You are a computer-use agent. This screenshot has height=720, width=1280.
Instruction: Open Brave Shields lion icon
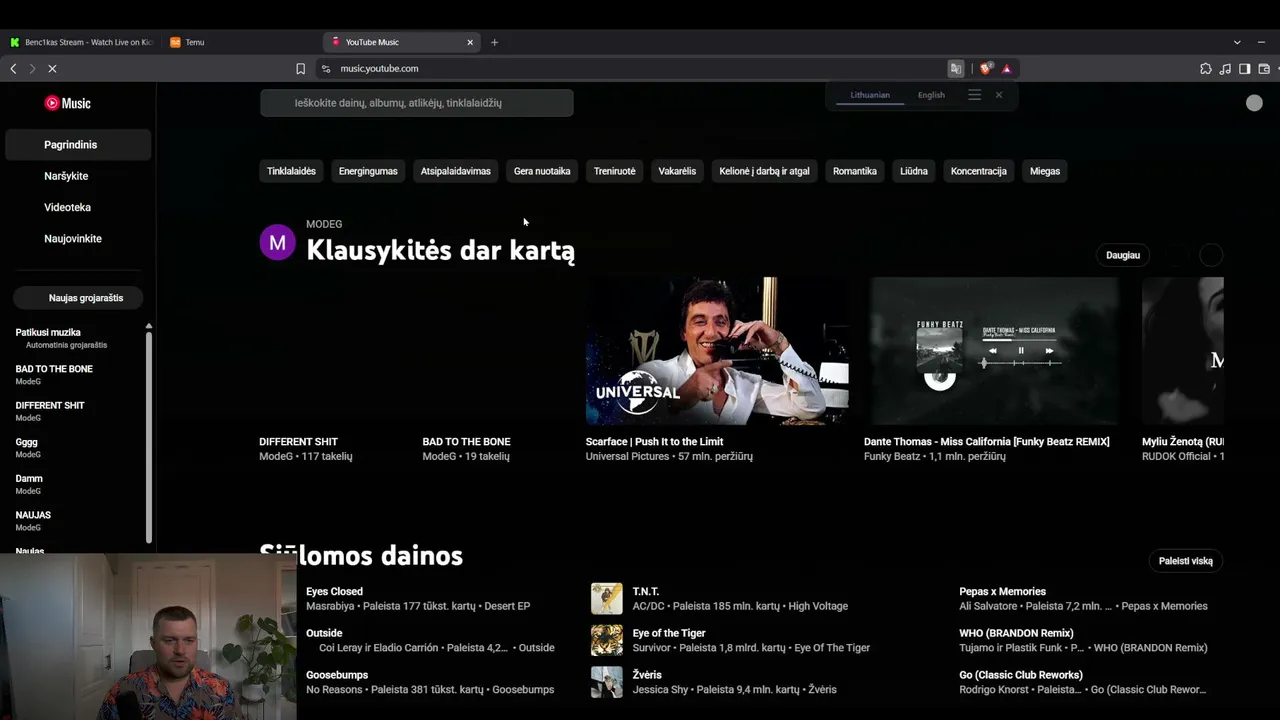986,69
